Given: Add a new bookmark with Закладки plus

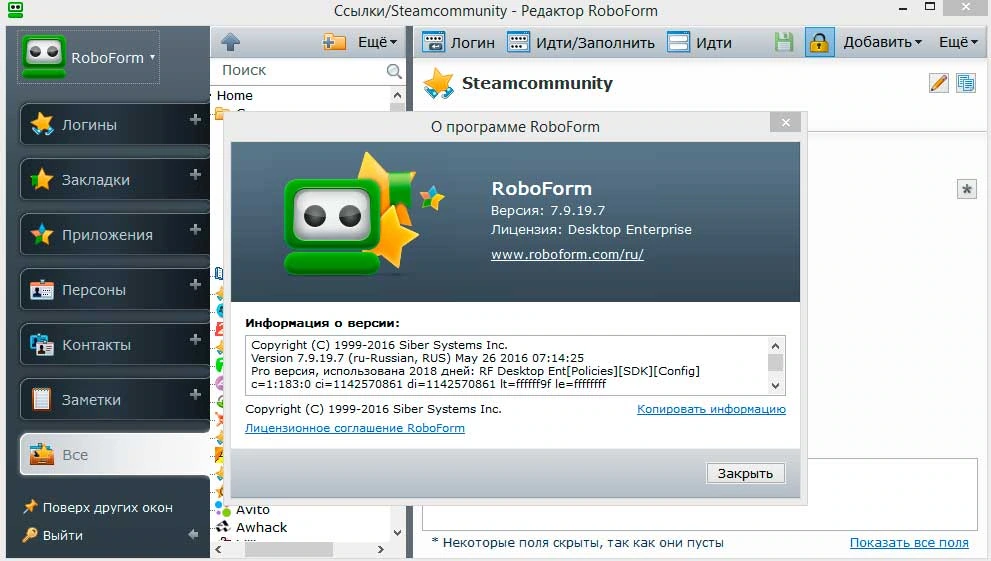Looking at the screenshot, I should [195, 174].
